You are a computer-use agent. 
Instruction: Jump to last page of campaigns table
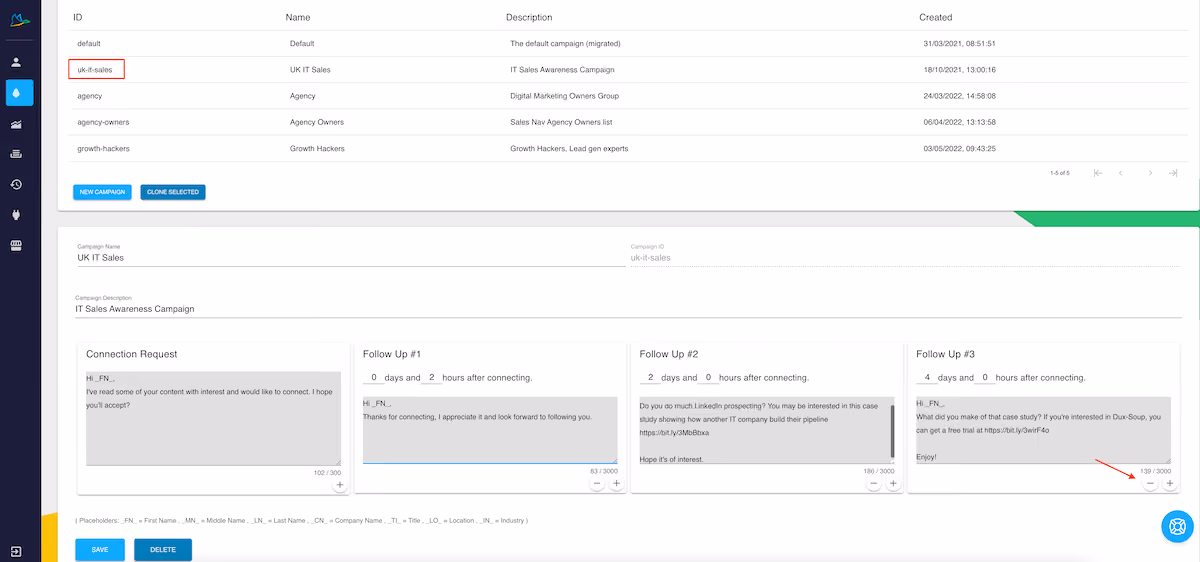(x=1173, y=173)
